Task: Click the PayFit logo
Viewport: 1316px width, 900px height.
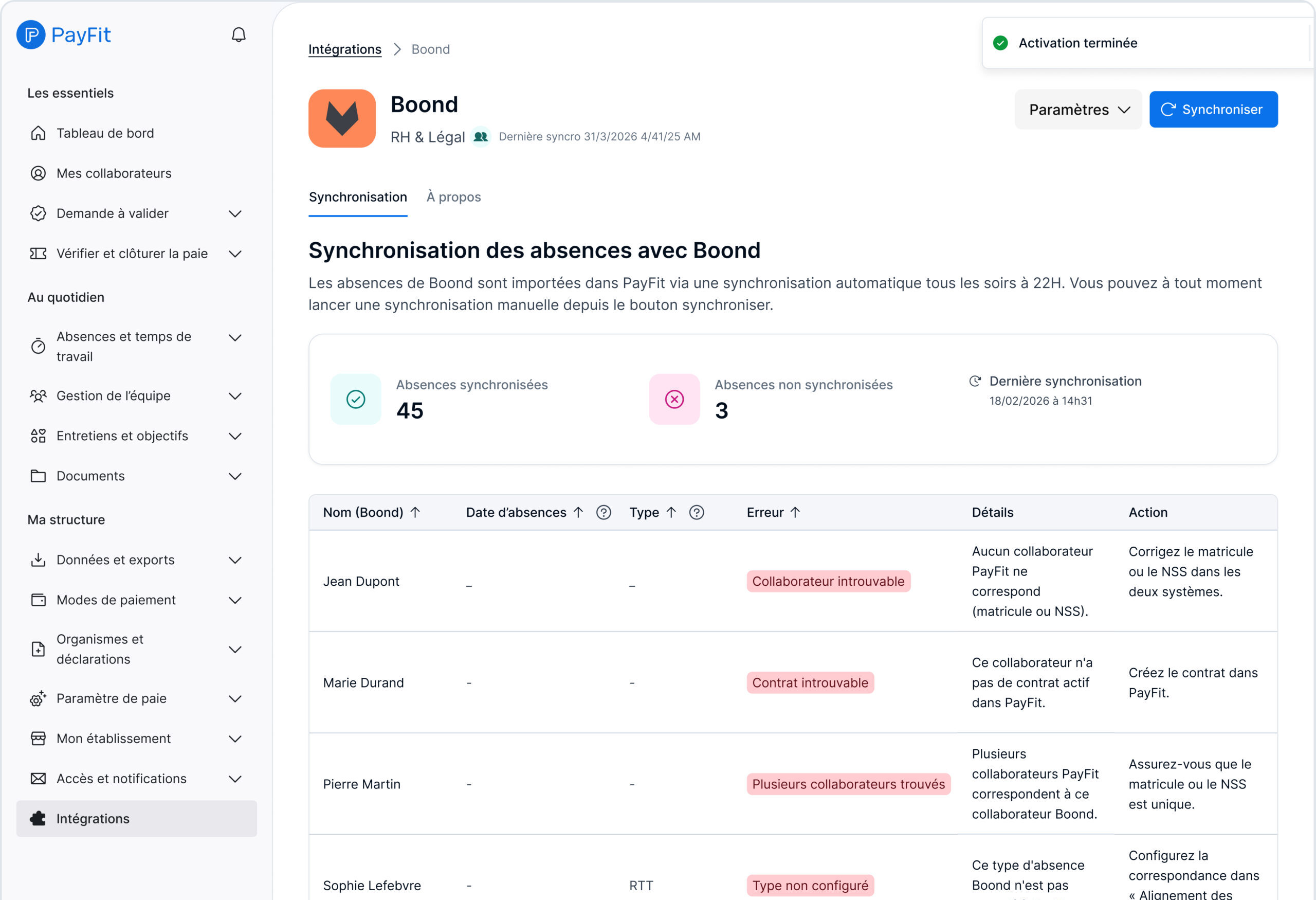Action: click(x=63, y=34)
